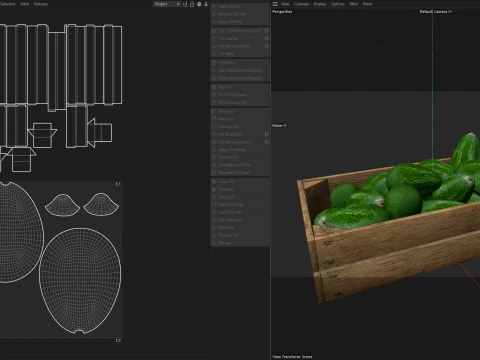The height and width of the screenshot is (360, 480).
Task: Open the Textures menu in UV editor
Action: [41, 4]
